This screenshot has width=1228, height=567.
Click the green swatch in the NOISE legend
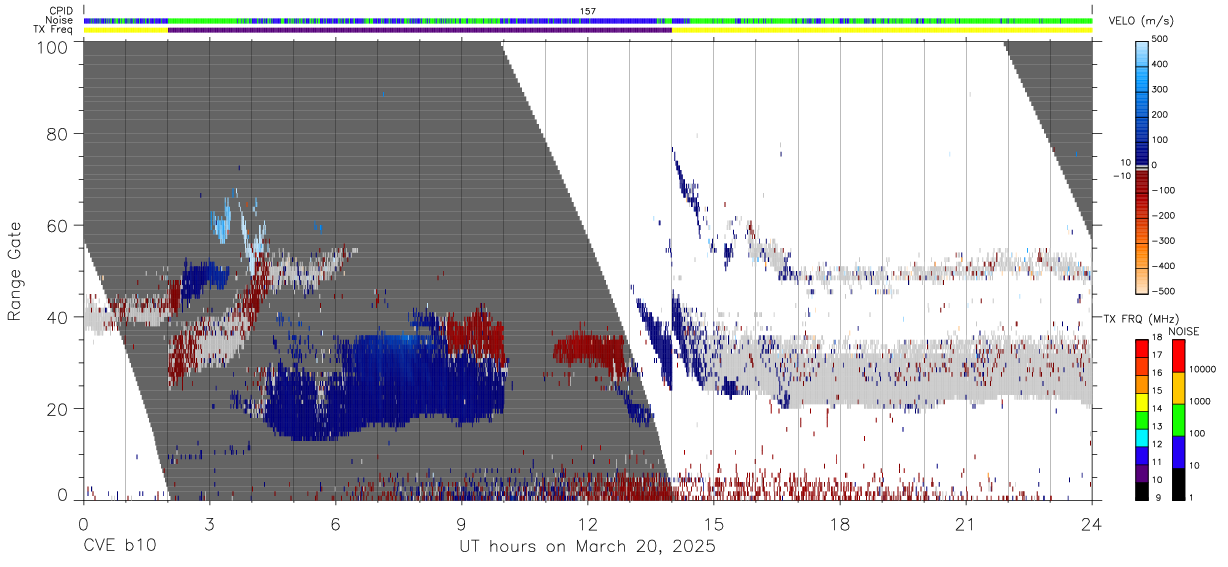pos(1177,420)
